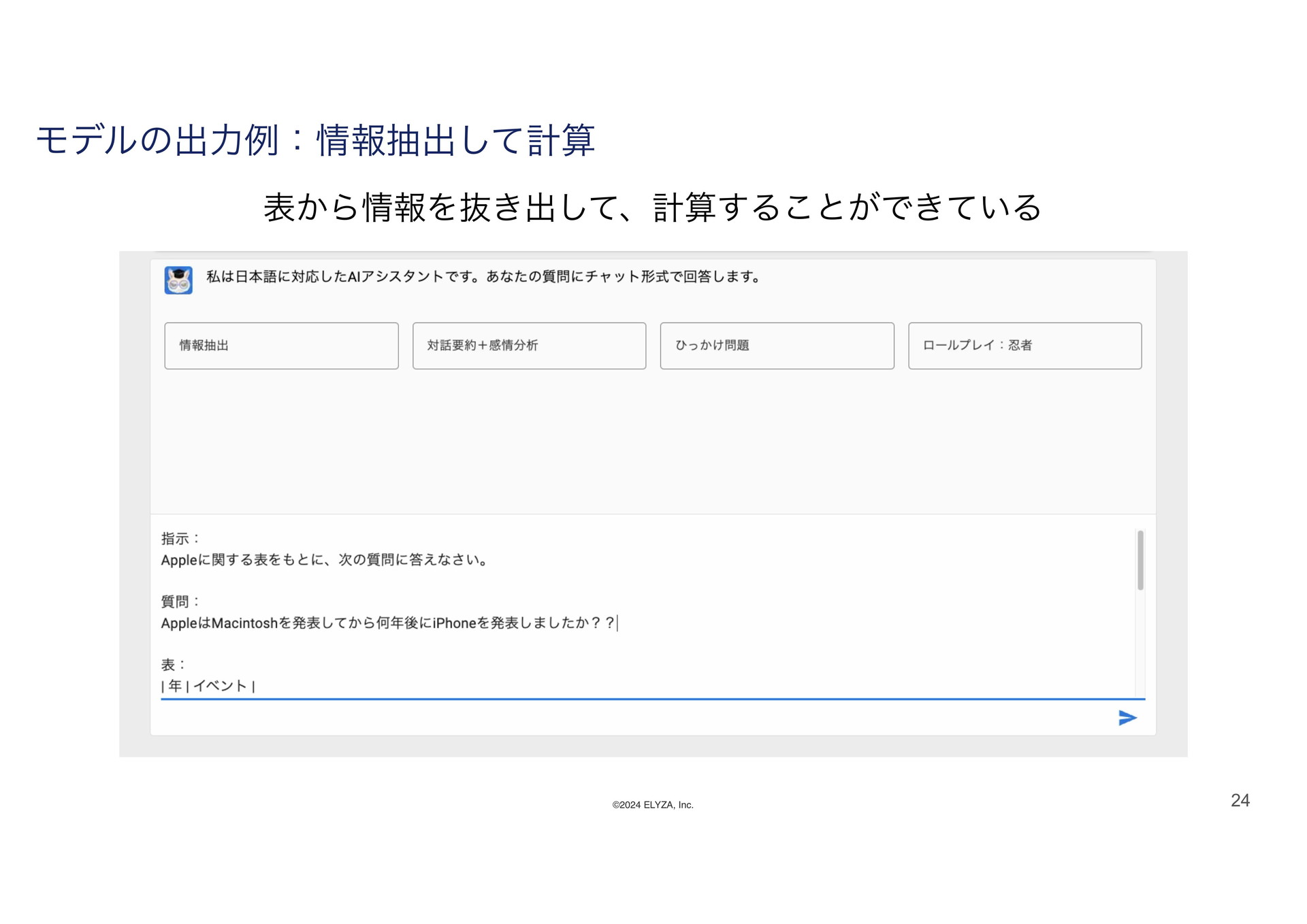
Task: Select the 対話要約+感情分析 example prompt
Action: [529, 346]
